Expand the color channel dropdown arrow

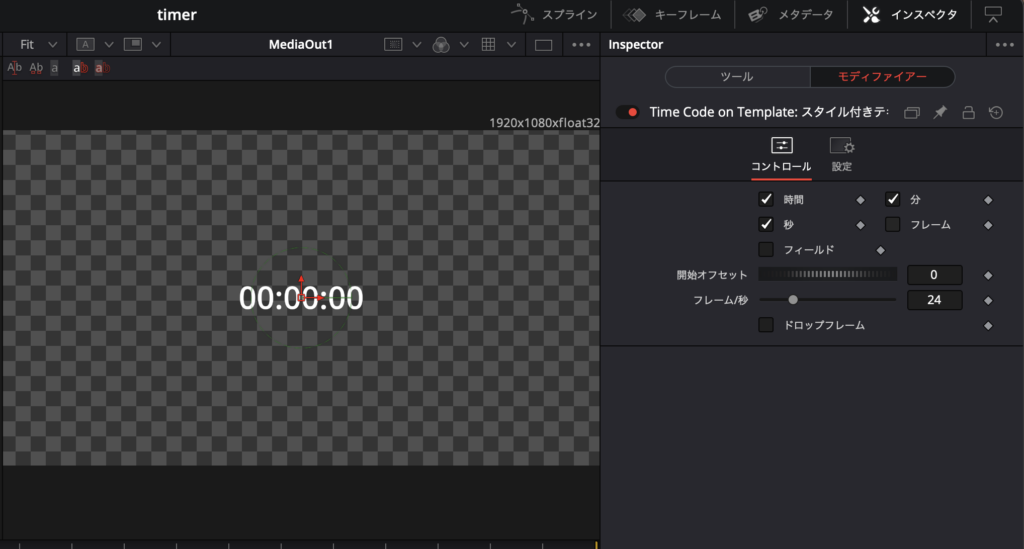click(463, 45)
